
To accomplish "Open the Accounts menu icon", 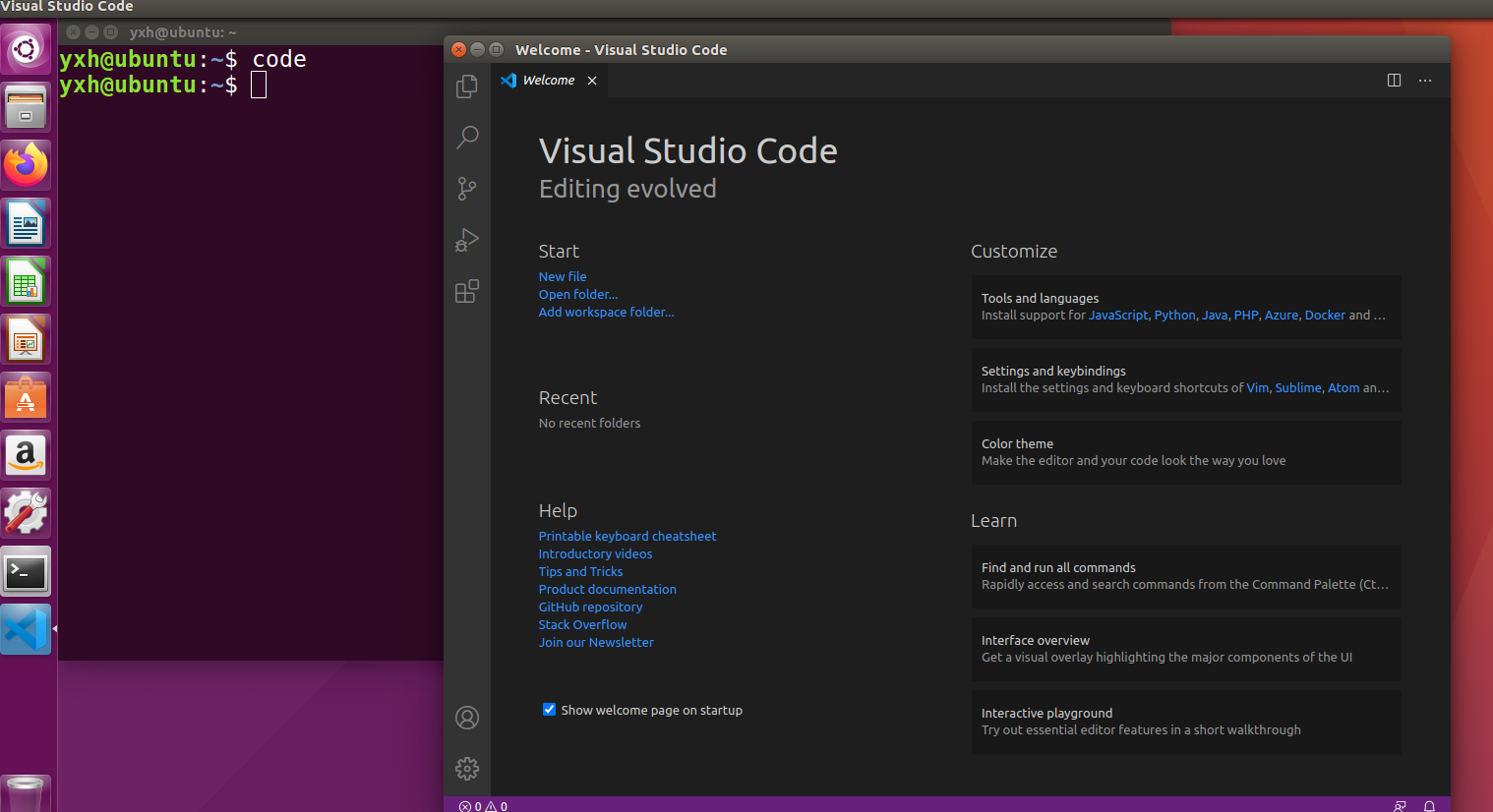I will [x=467, y=718].
